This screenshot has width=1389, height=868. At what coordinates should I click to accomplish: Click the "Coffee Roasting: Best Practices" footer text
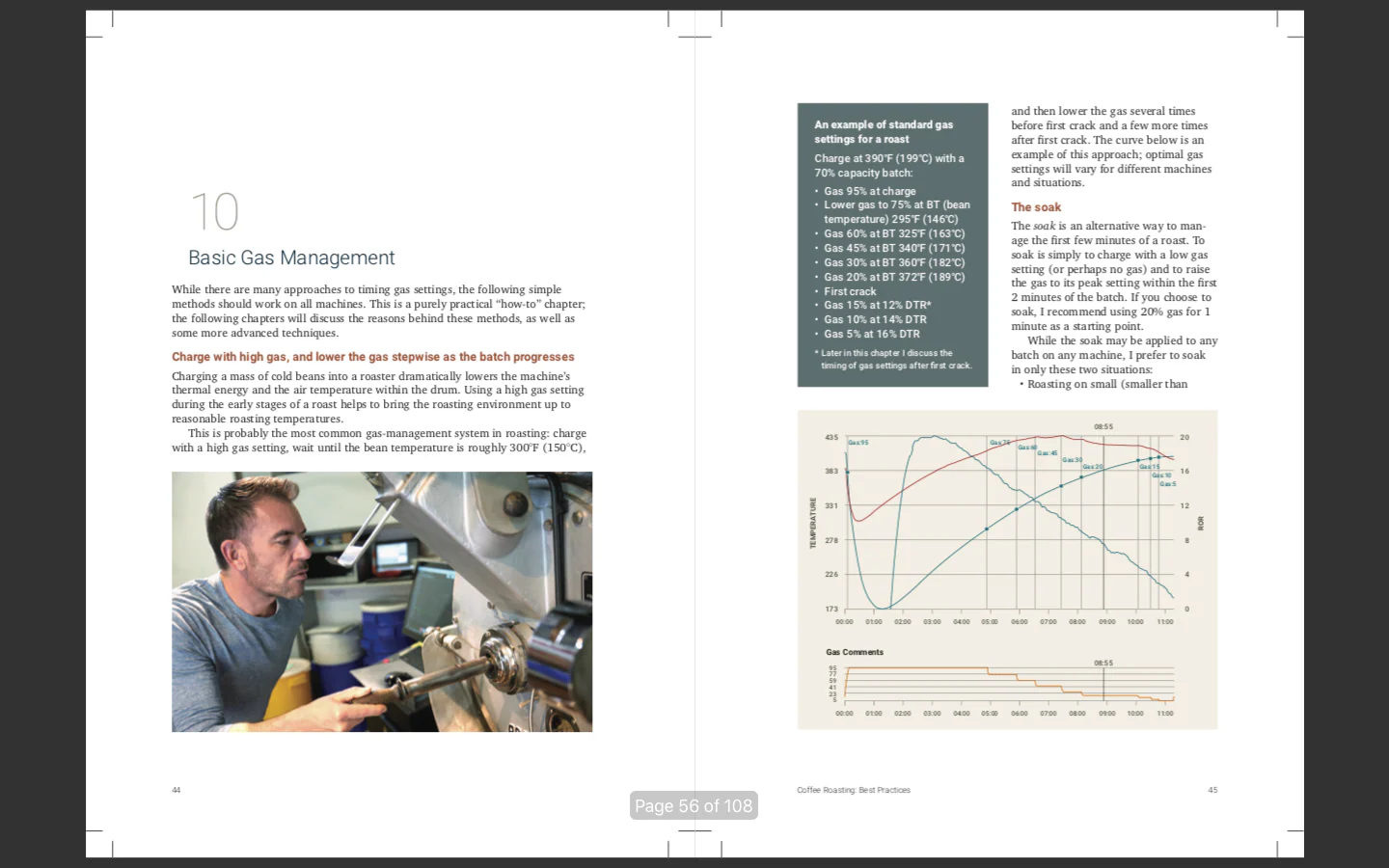pyautogui.click(x=853, y=790)
